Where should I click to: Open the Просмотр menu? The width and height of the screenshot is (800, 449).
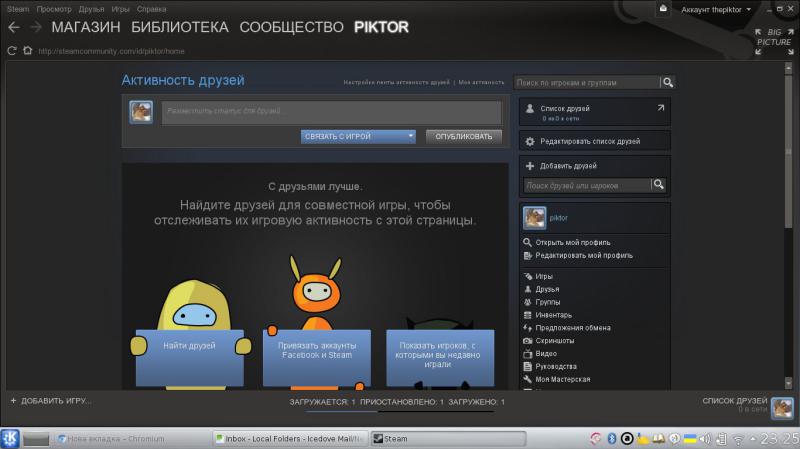click(x=54, y=9)
